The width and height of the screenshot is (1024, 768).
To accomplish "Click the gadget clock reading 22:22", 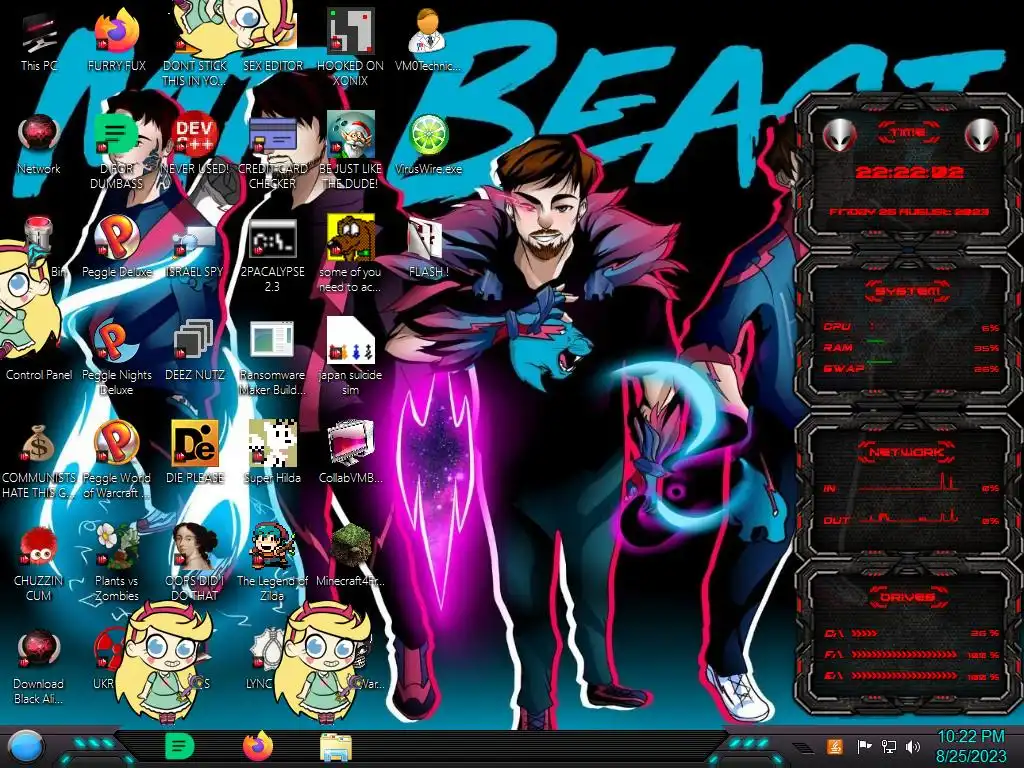I will point(909,172).
